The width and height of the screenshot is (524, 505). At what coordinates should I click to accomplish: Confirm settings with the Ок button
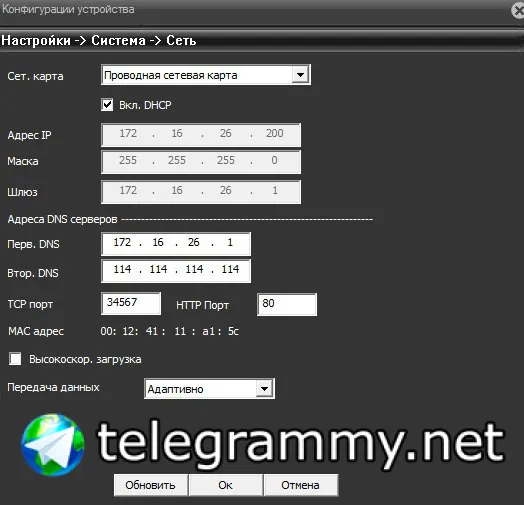coord(226,485)
